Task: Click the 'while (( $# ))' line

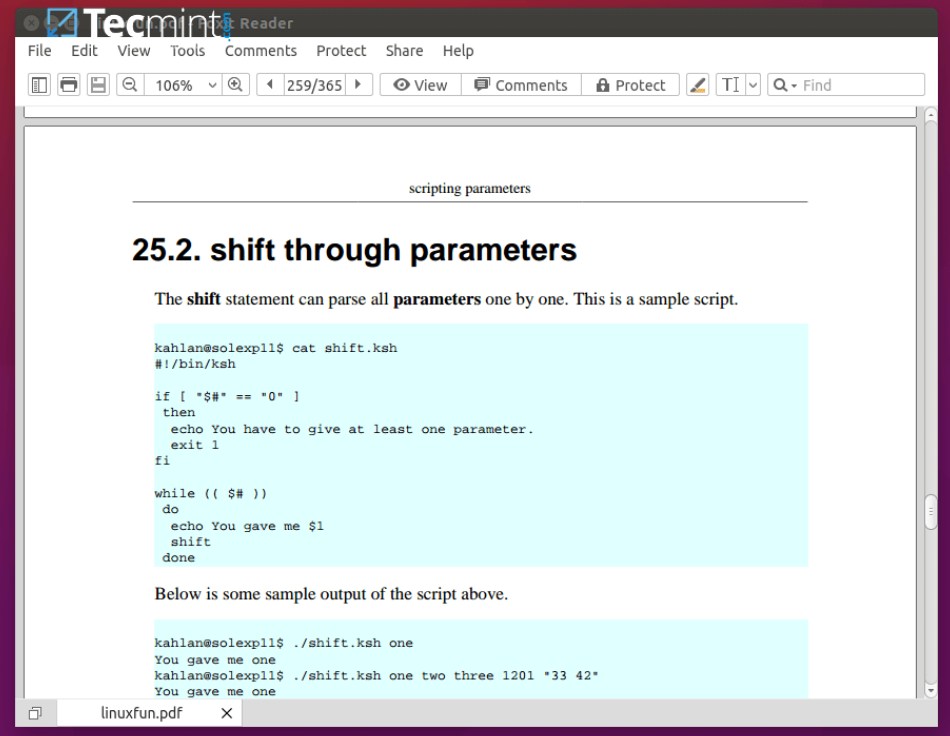Action: tap(210, 494)
